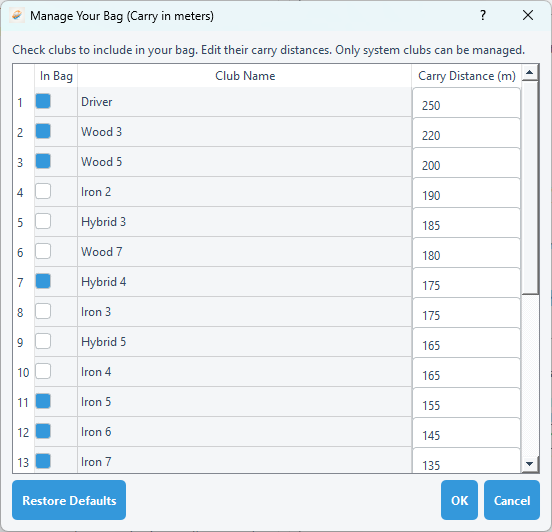Click the scrollbar down arrow

coord(529,464)
